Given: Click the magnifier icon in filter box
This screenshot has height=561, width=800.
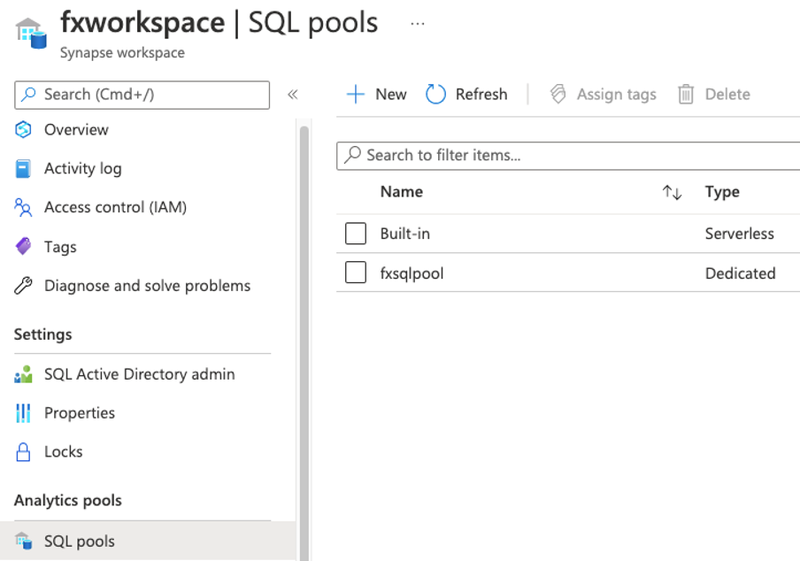Looking at the screenshot, I should 352,155.
